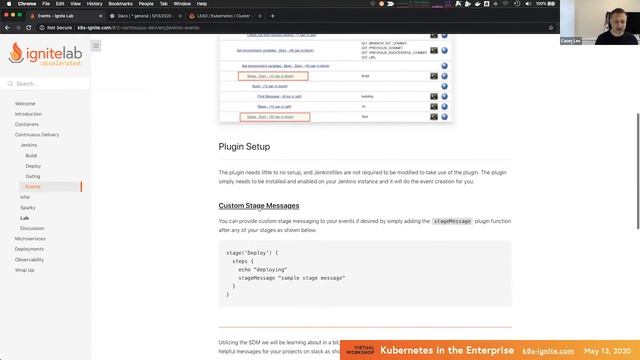
Task: Click the battery 100% indicator
Action: tap(546, 4)
